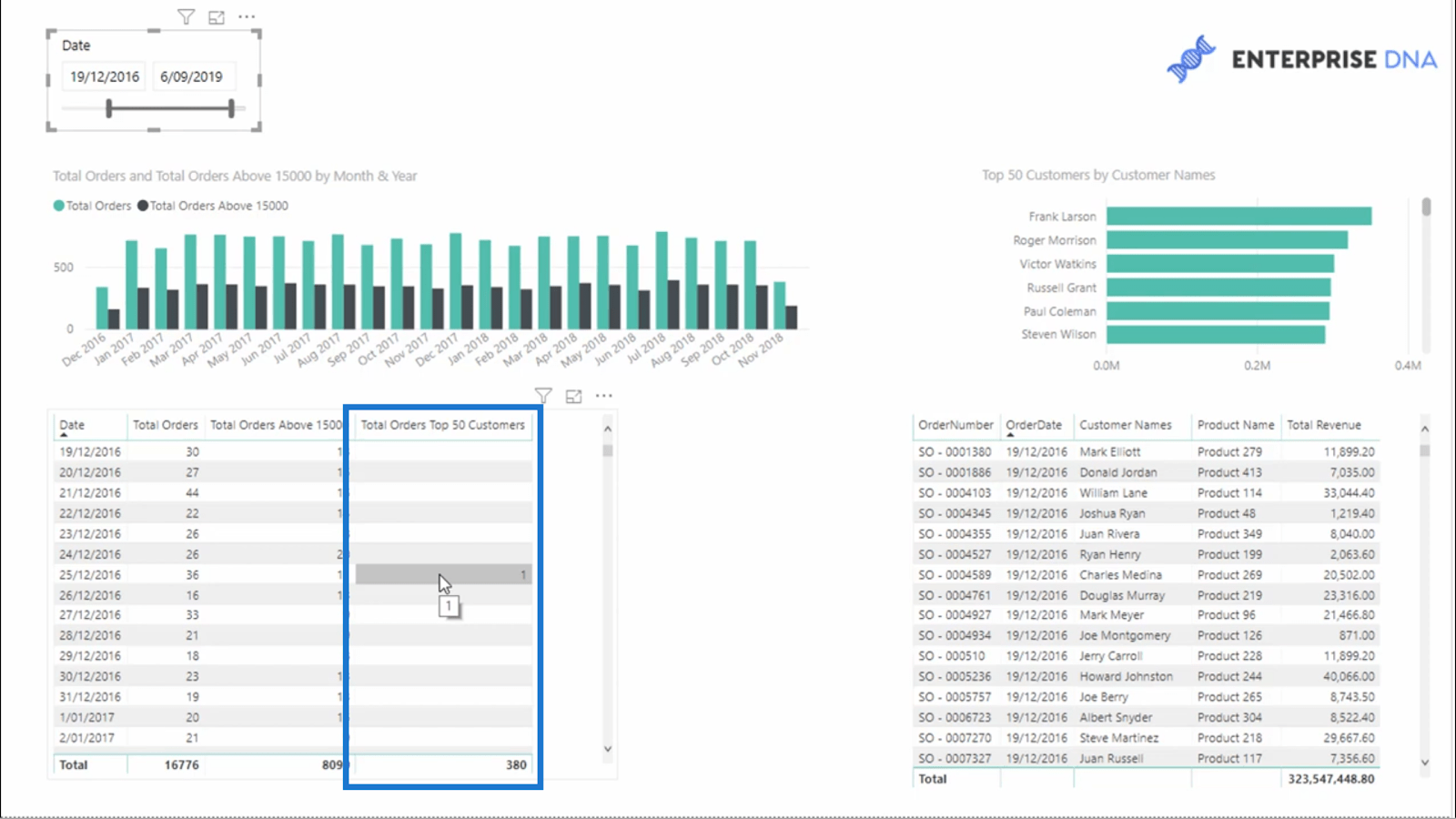Edit the start date field 19/12/2016
Viewport: 1456px width, 819px height.
pyautogui.click(x=105, y=76)
